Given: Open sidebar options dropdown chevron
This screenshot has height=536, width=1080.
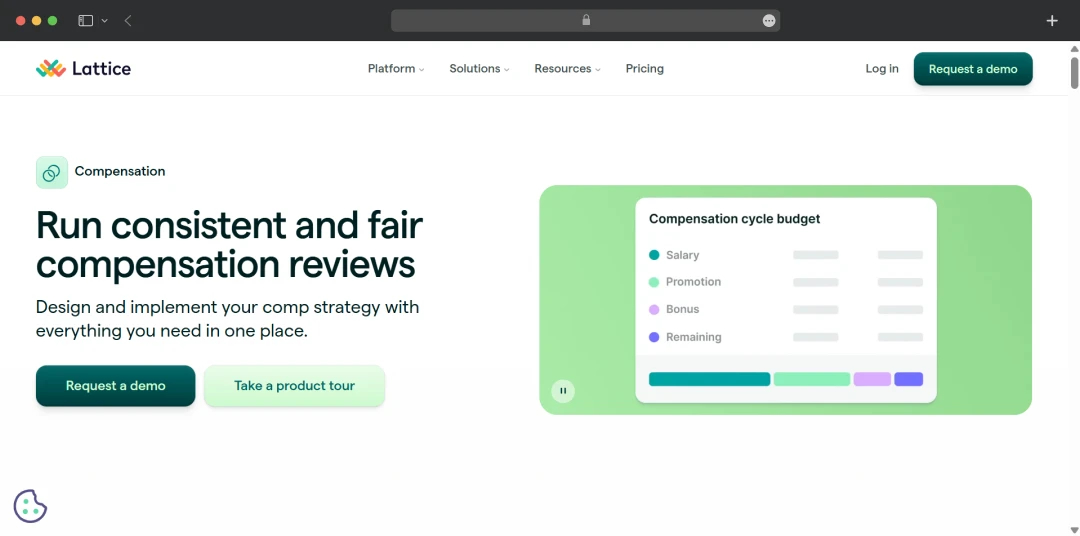Looking at the screenshot, I should 104,21.
